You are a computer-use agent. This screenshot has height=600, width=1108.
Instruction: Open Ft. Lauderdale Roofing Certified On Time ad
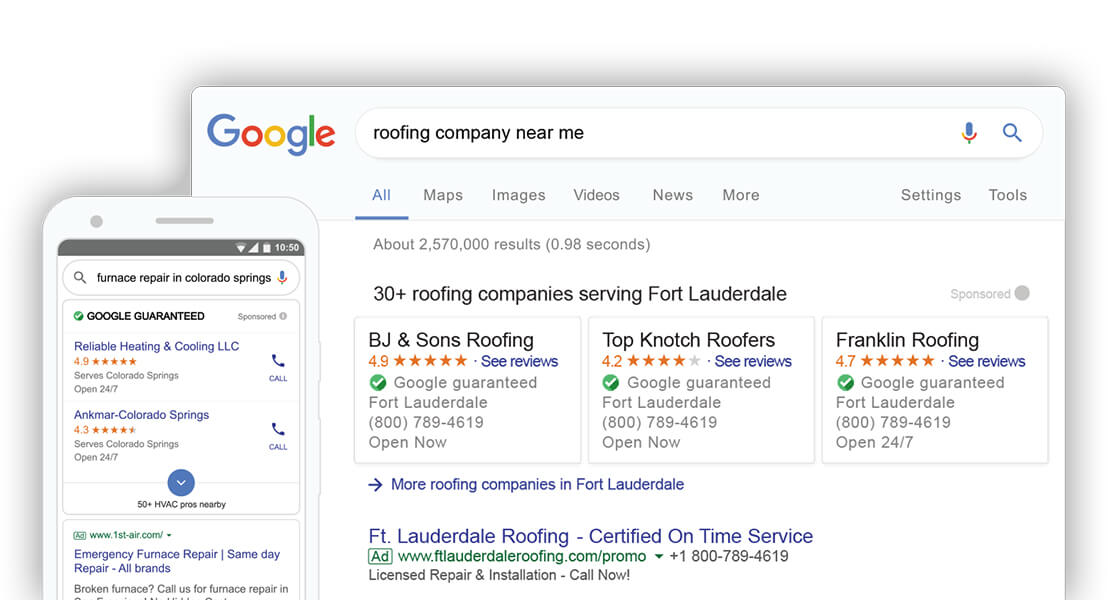(591, 536)
